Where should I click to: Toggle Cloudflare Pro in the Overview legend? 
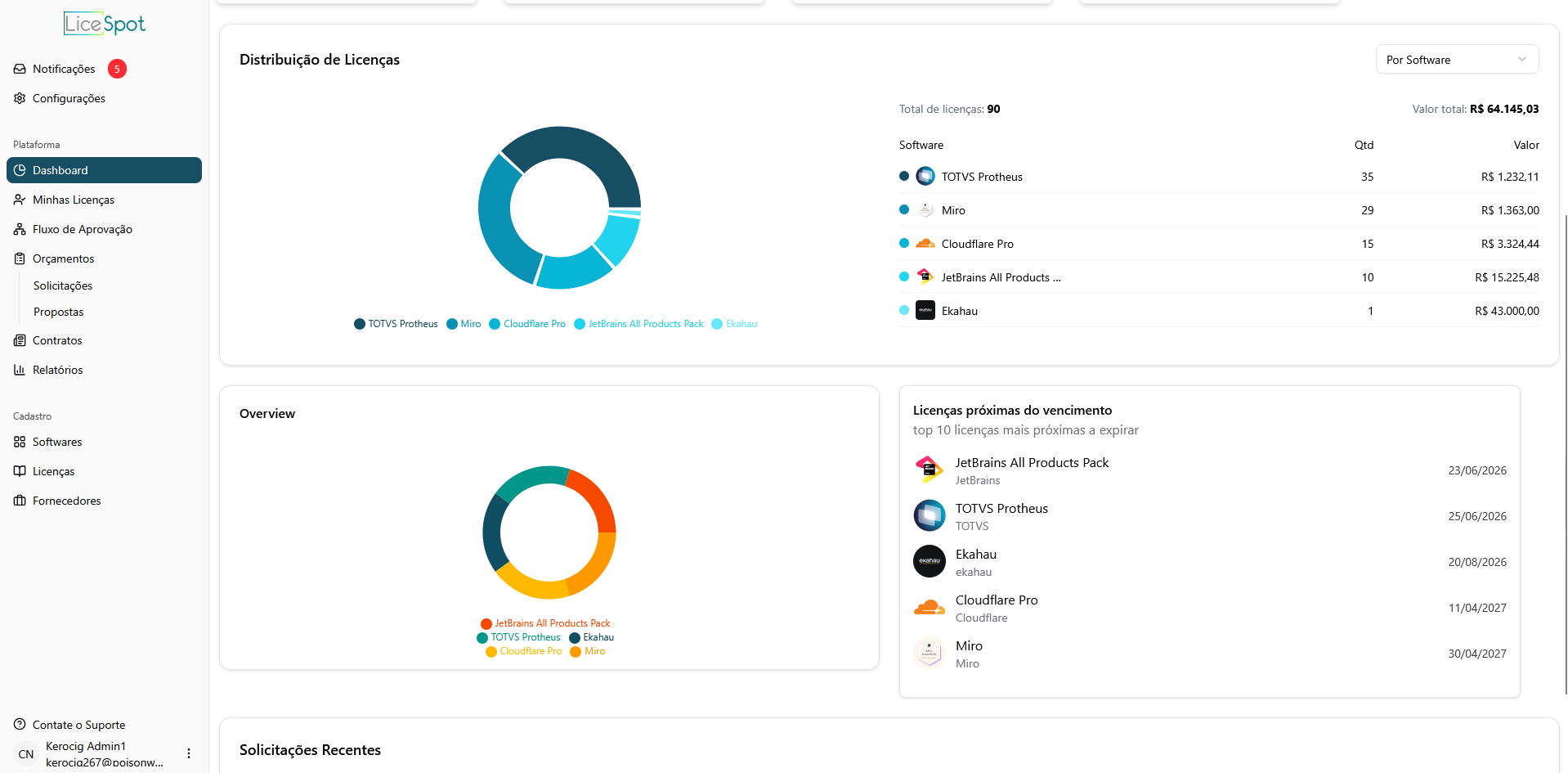[x=524, y=651]
